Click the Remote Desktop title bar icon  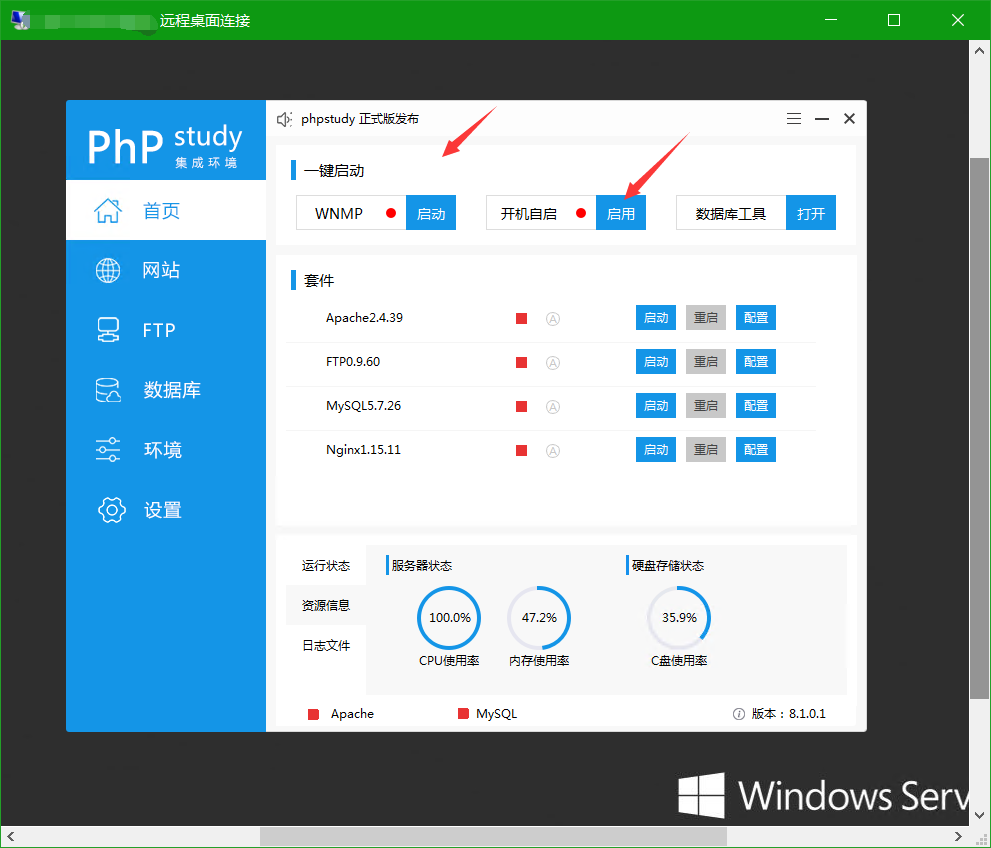pos(20,20)
